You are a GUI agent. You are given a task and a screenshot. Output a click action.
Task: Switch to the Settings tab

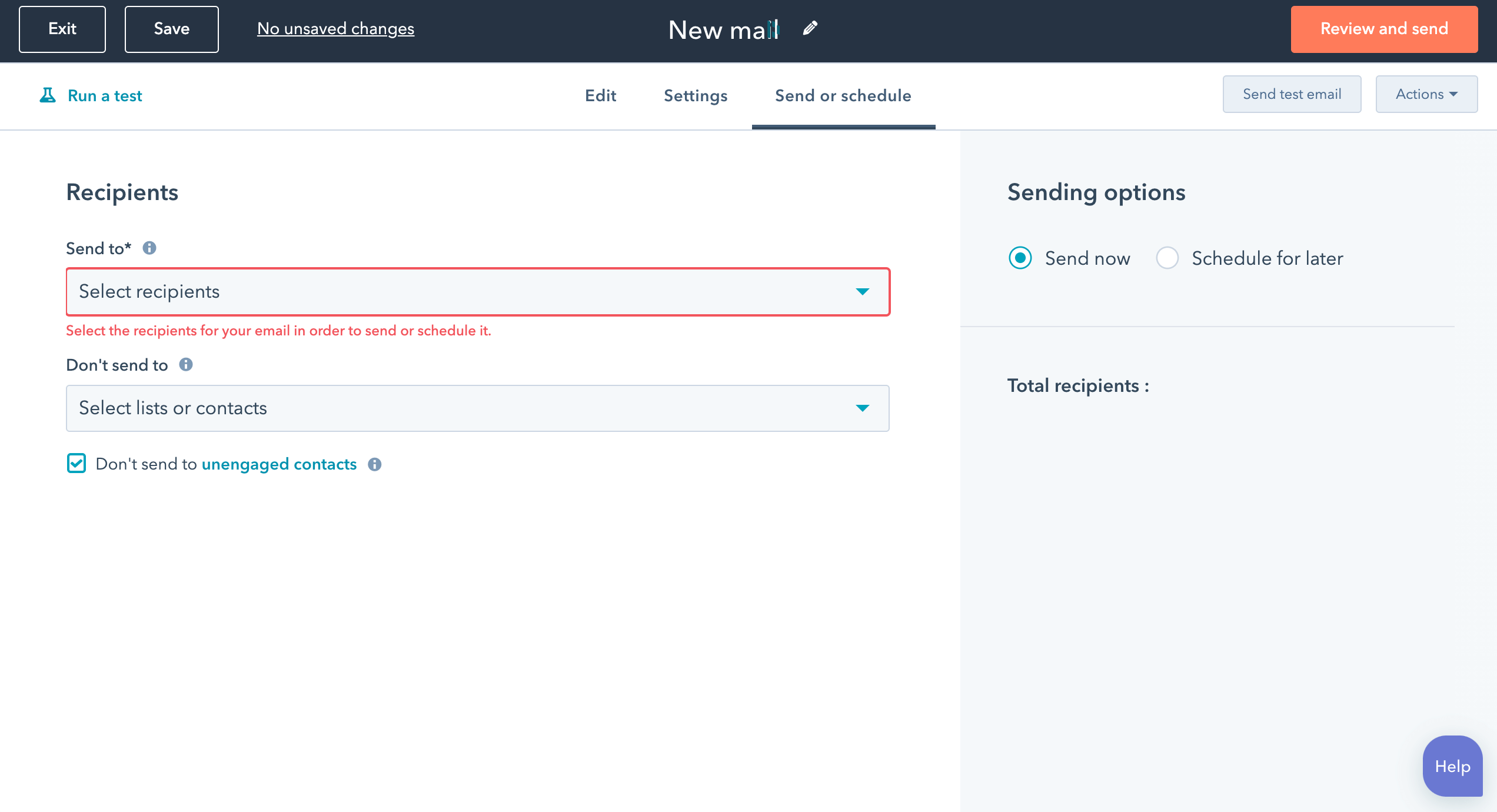click(x=696, y=95)
